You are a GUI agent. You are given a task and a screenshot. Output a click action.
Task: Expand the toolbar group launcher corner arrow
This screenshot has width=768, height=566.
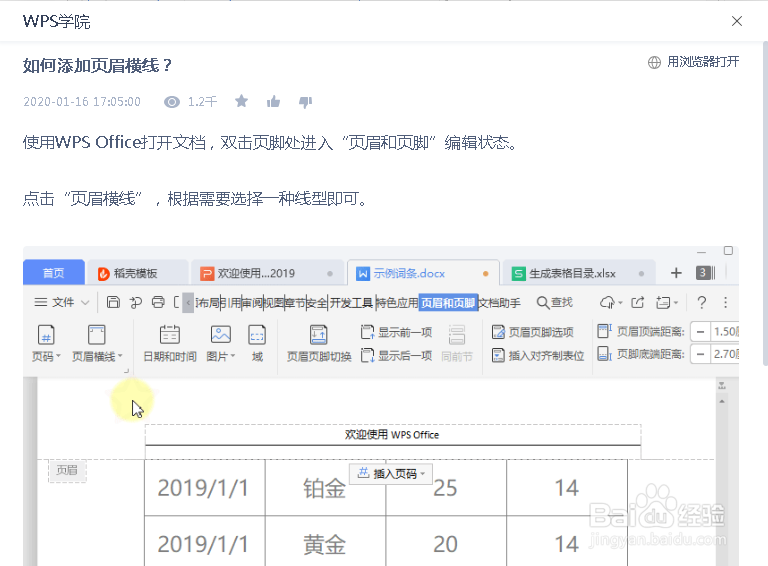(126, 371)
